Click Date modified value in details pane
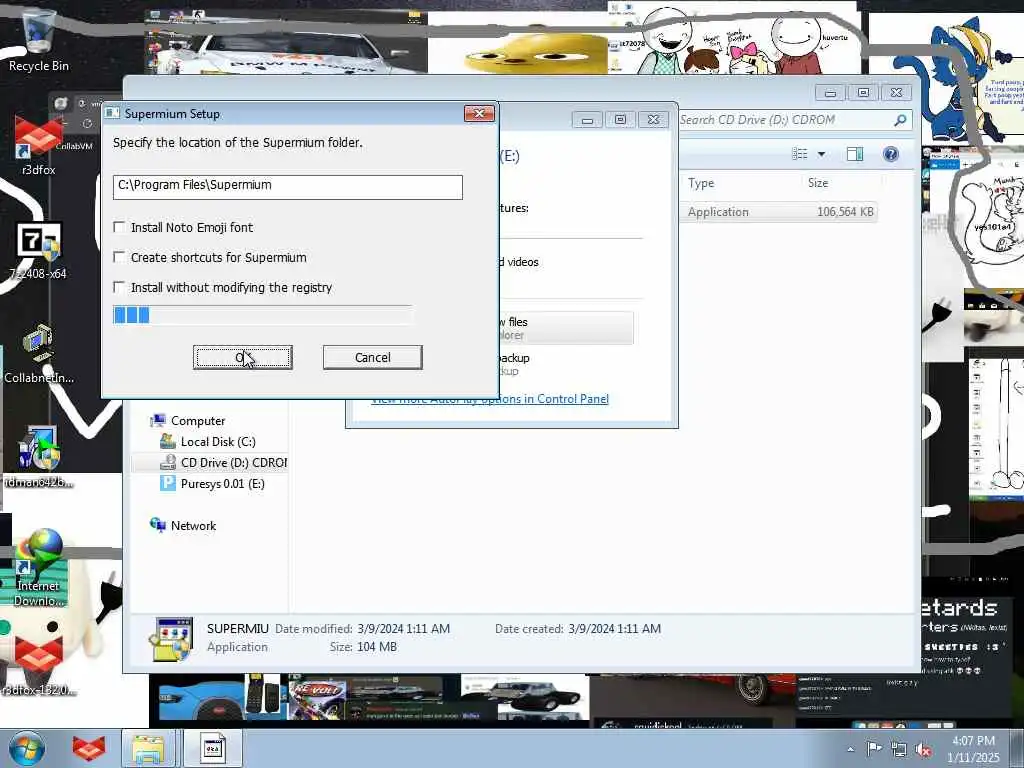This screenshot has width=1024, height=768. point(403,628)
